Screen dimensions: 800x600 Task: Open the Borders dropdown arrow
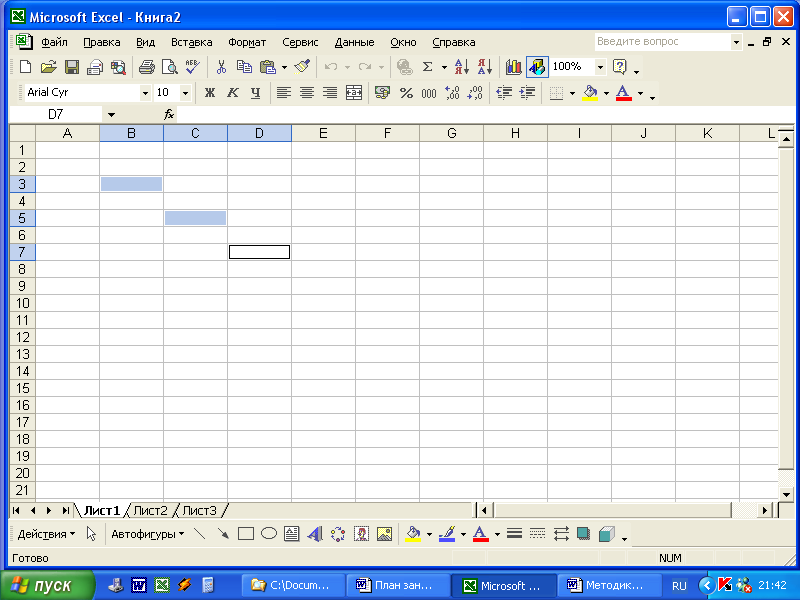[572, 93]
